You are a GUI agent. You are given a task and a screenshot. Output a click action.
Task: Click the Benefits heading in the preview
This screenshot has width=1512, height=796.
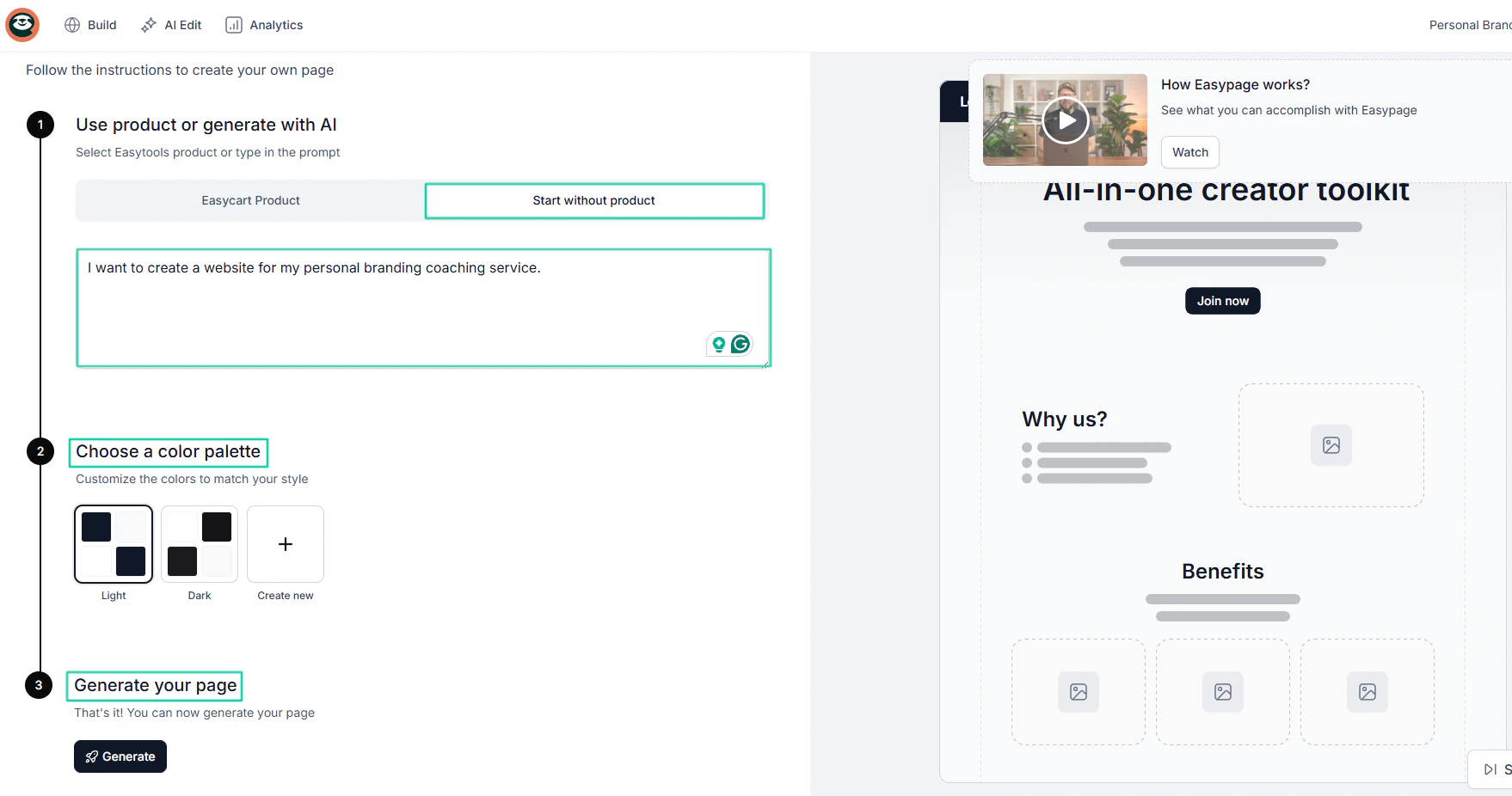click(1223, 572)
